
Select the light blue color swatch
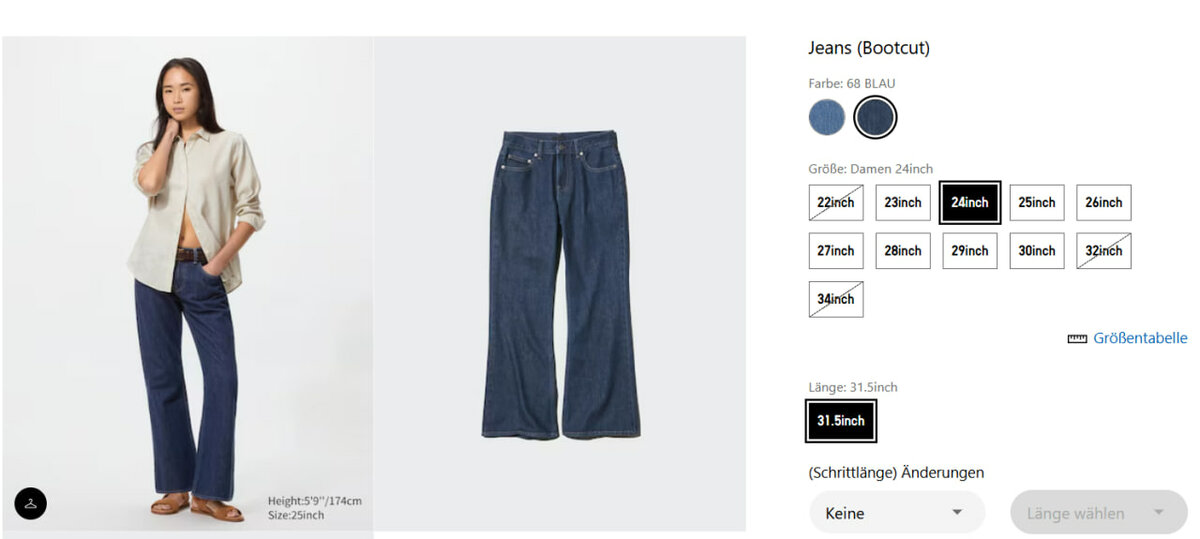pos(827,118)
